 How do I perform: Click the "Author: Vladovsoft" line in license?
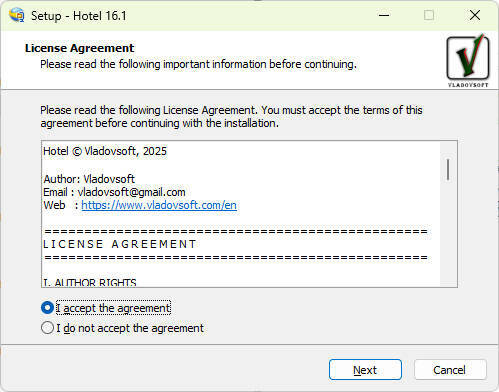coord(89,179)
